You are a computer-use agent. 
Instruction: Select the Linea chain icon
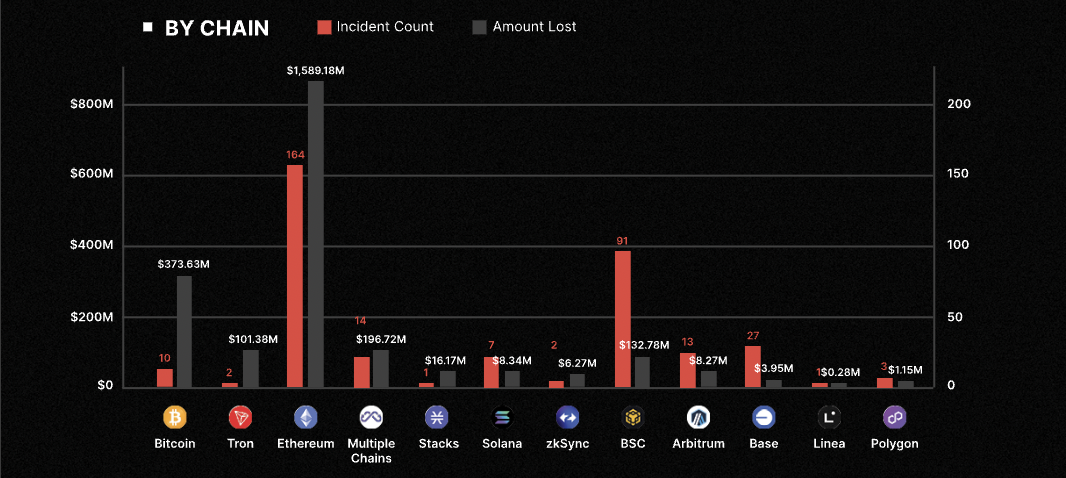point(829,416)
